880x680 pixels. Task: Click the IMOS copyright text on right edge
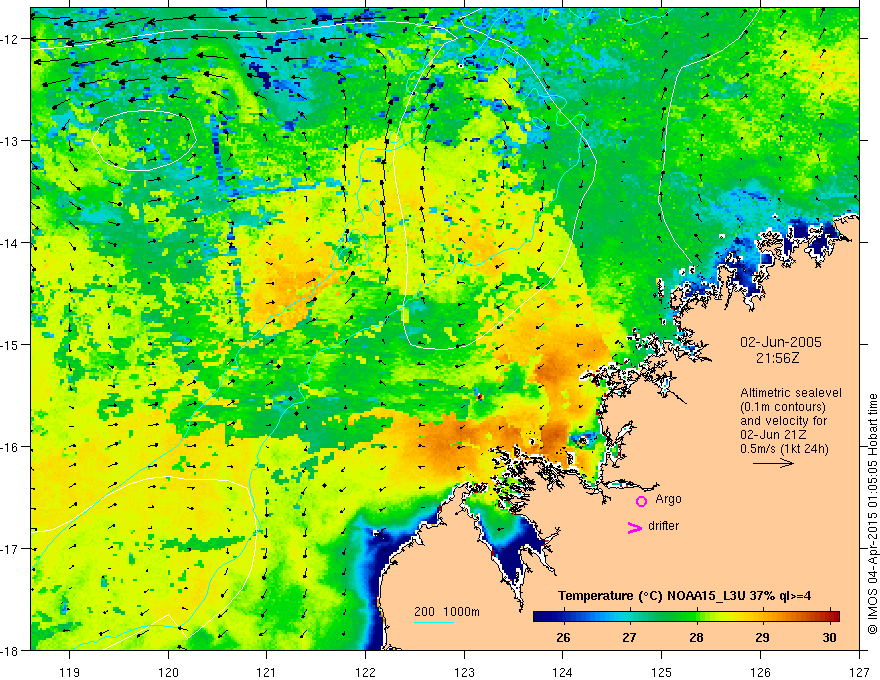872,513
